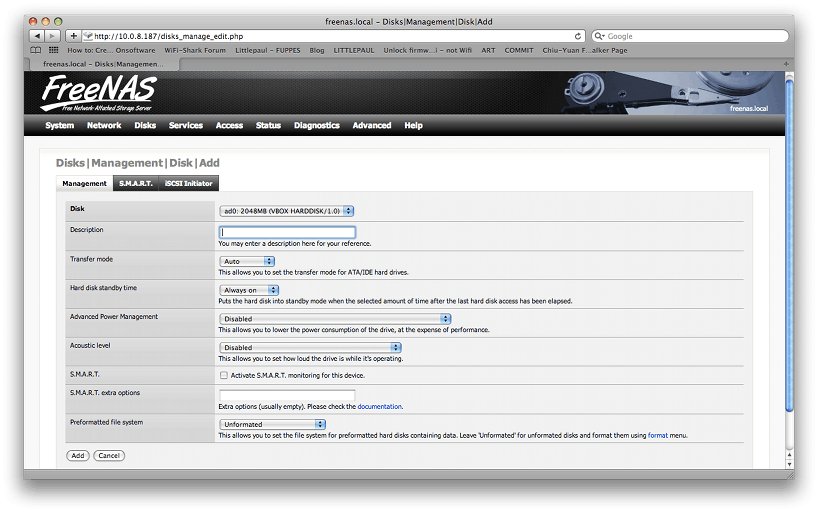The image size is (818, 512).
Task: Open the ART bookmark
Action: (488, 50)
